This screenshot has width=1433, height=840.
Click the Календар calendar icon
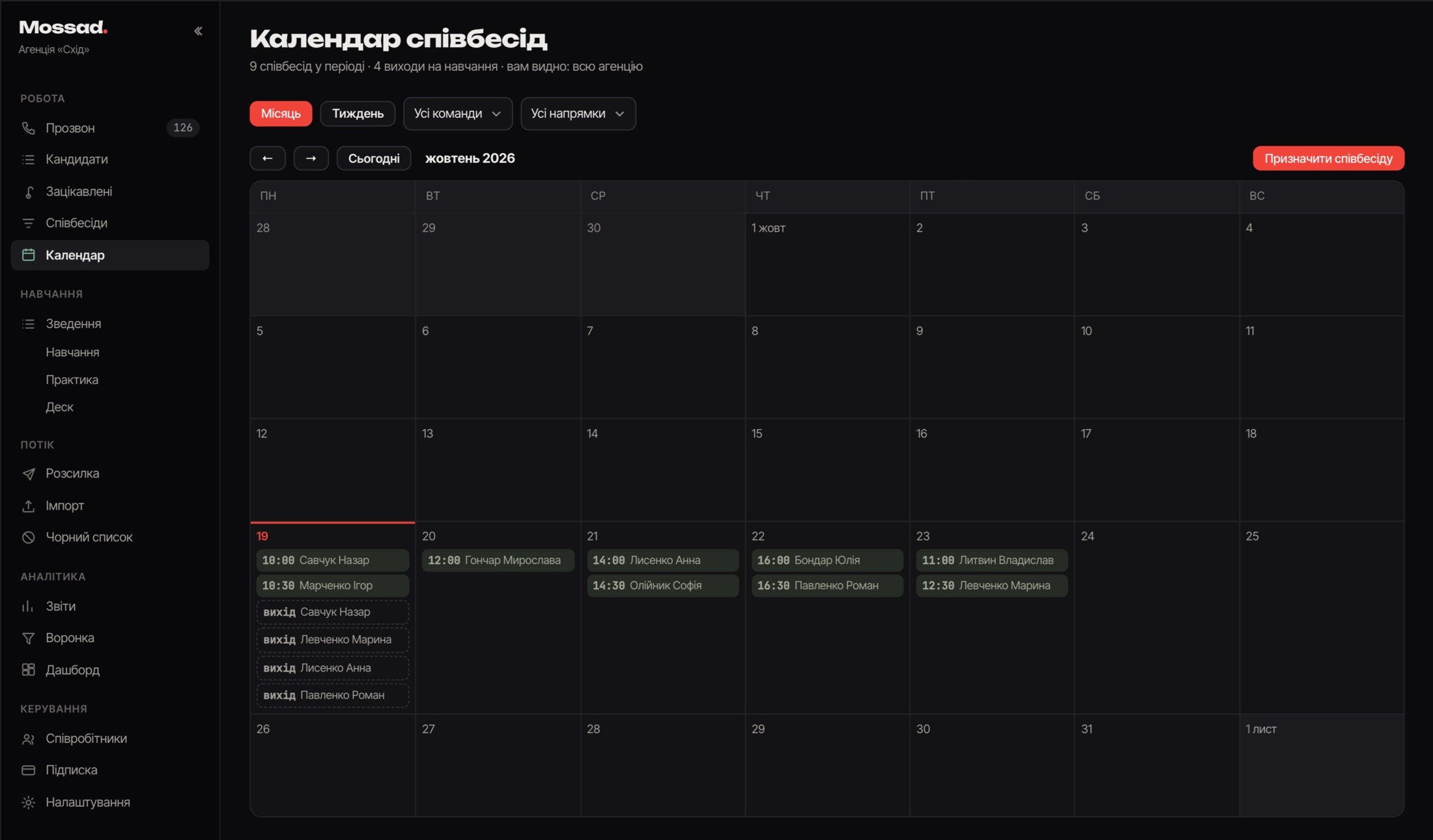click(28, 255)
